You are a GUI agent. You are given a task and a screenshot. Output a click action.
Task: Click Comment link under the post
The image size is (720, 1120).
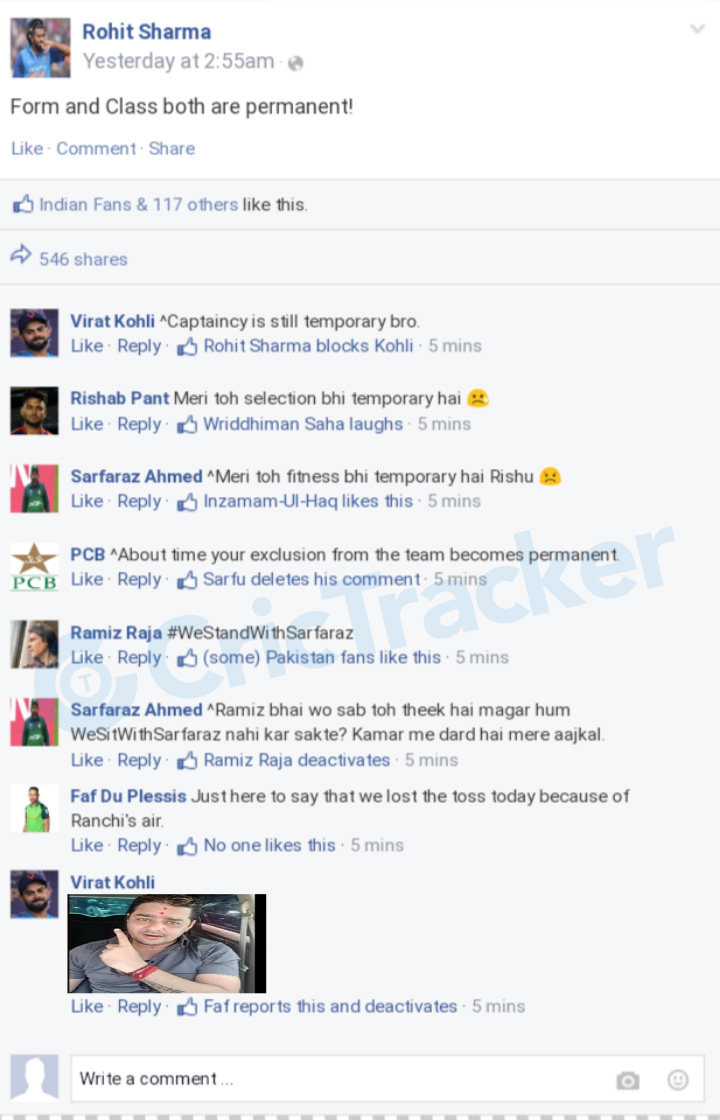click(x=96, y=149)
